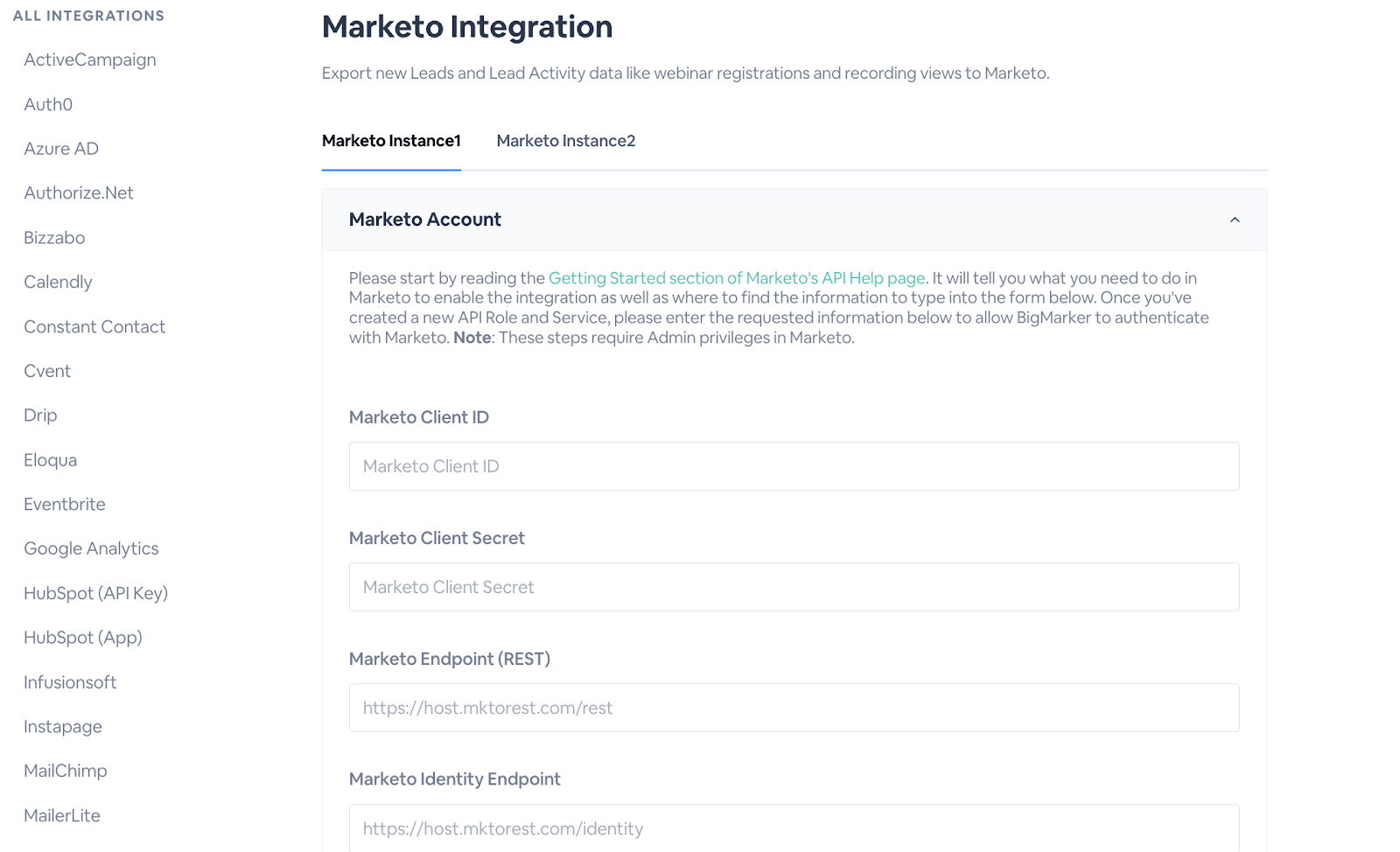Focus the Marketo Client ID input field
Screen dimensions: 1400x852
[794, 466]
